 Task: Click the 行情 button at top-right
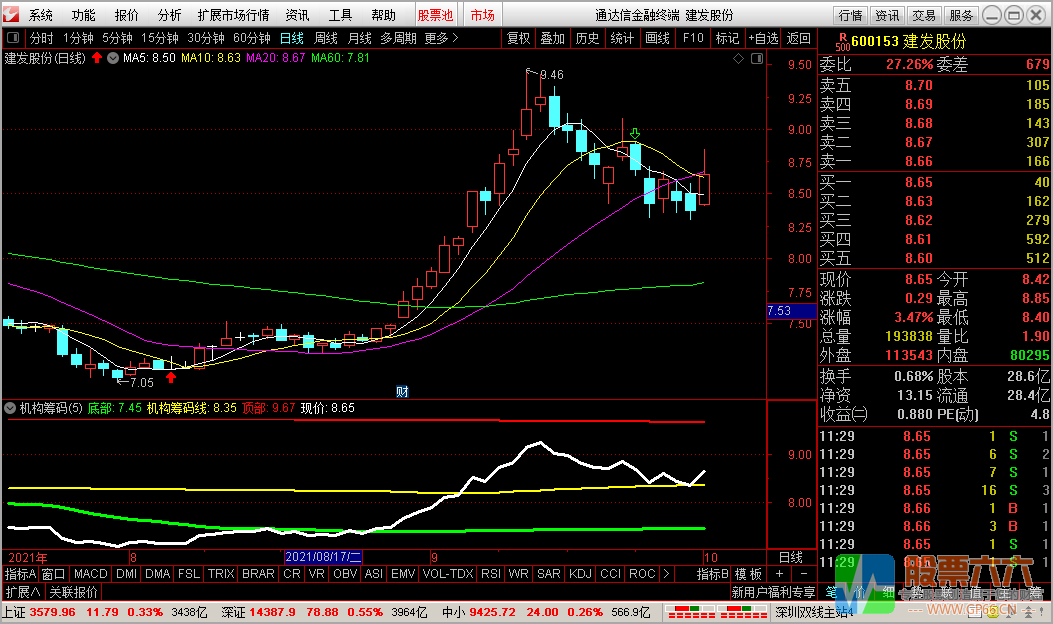coord(850,15)
